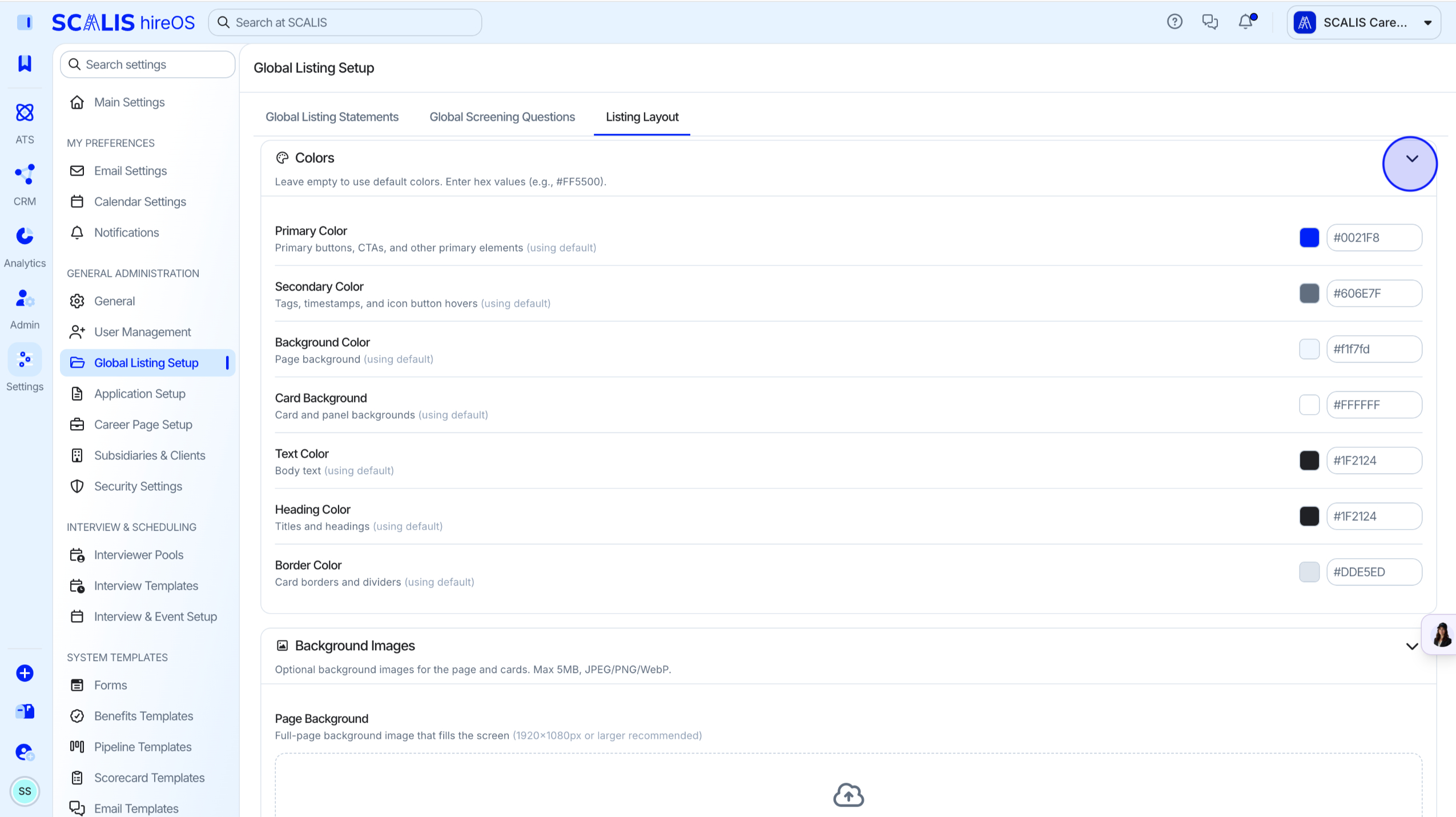Viewport: 1456px width, 817px height.
Task: Open Career Page Setup
Action: tap(147, 424)
